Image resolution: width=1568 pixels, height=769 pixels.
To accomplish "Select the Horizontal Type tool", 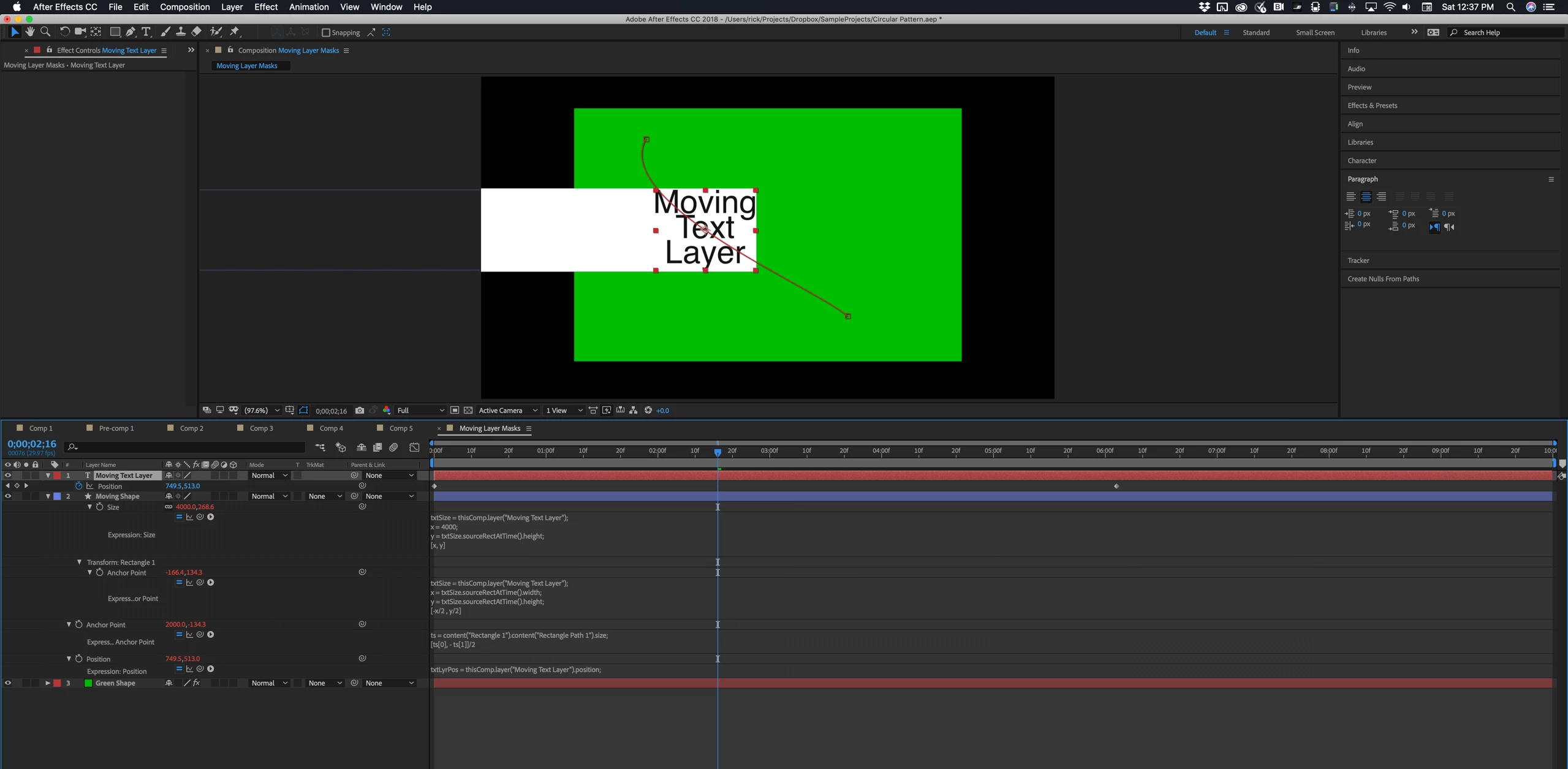I will click(146, 32).
